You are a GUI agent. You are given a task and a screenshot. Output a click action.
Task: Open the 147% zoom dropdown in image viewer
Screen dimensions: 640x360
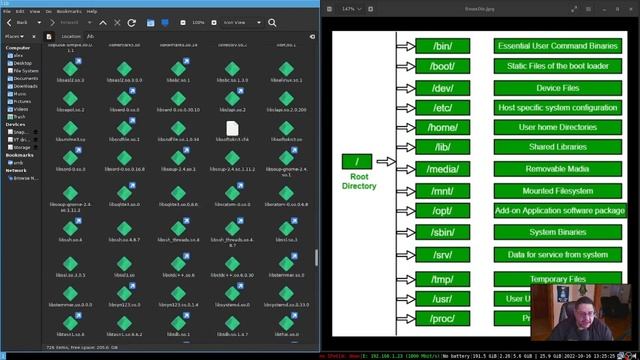coord(351,9)
